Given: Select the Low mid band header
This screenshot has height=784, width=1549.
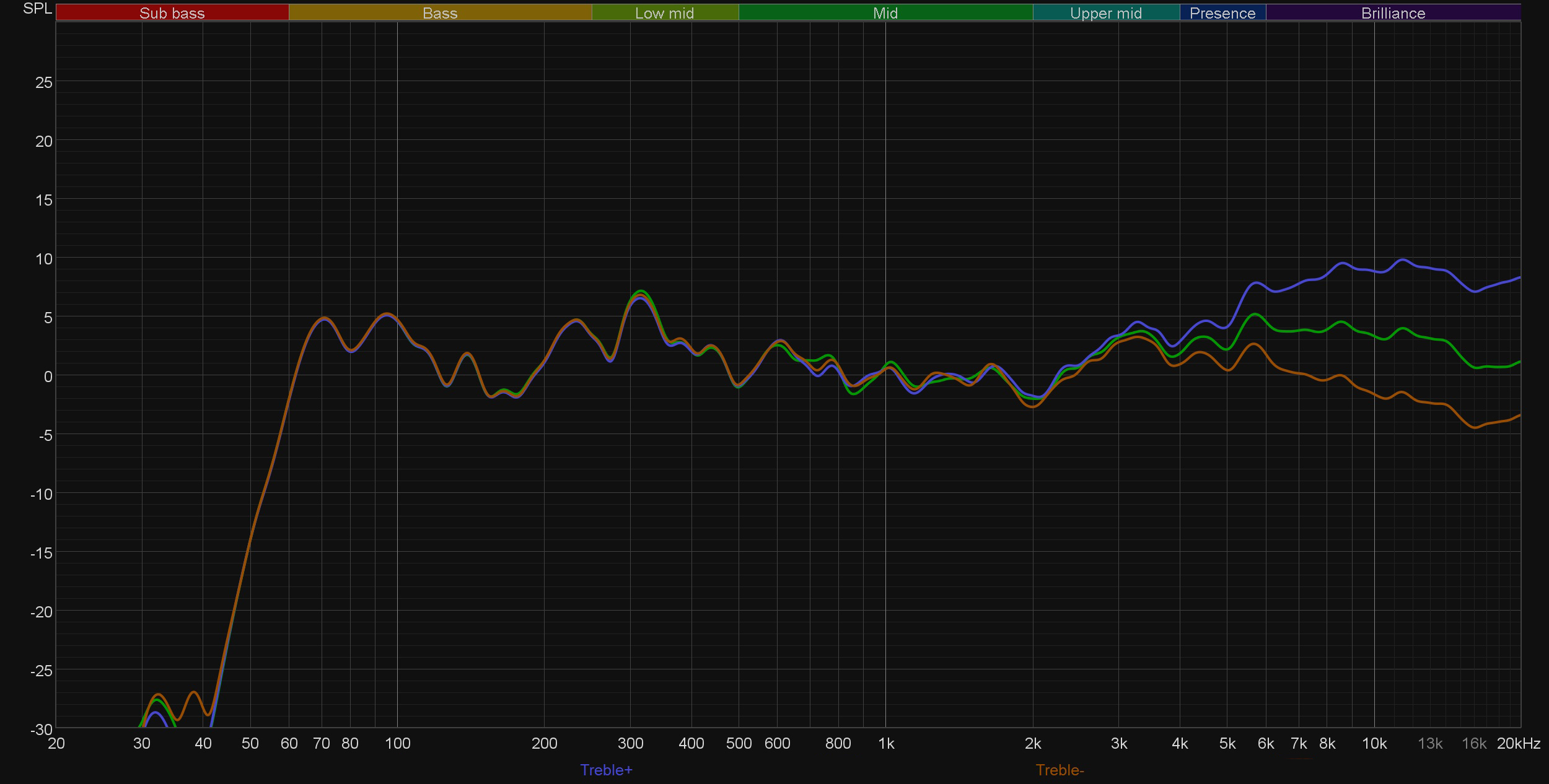Looking at the screenshot, I should (664, 13).
